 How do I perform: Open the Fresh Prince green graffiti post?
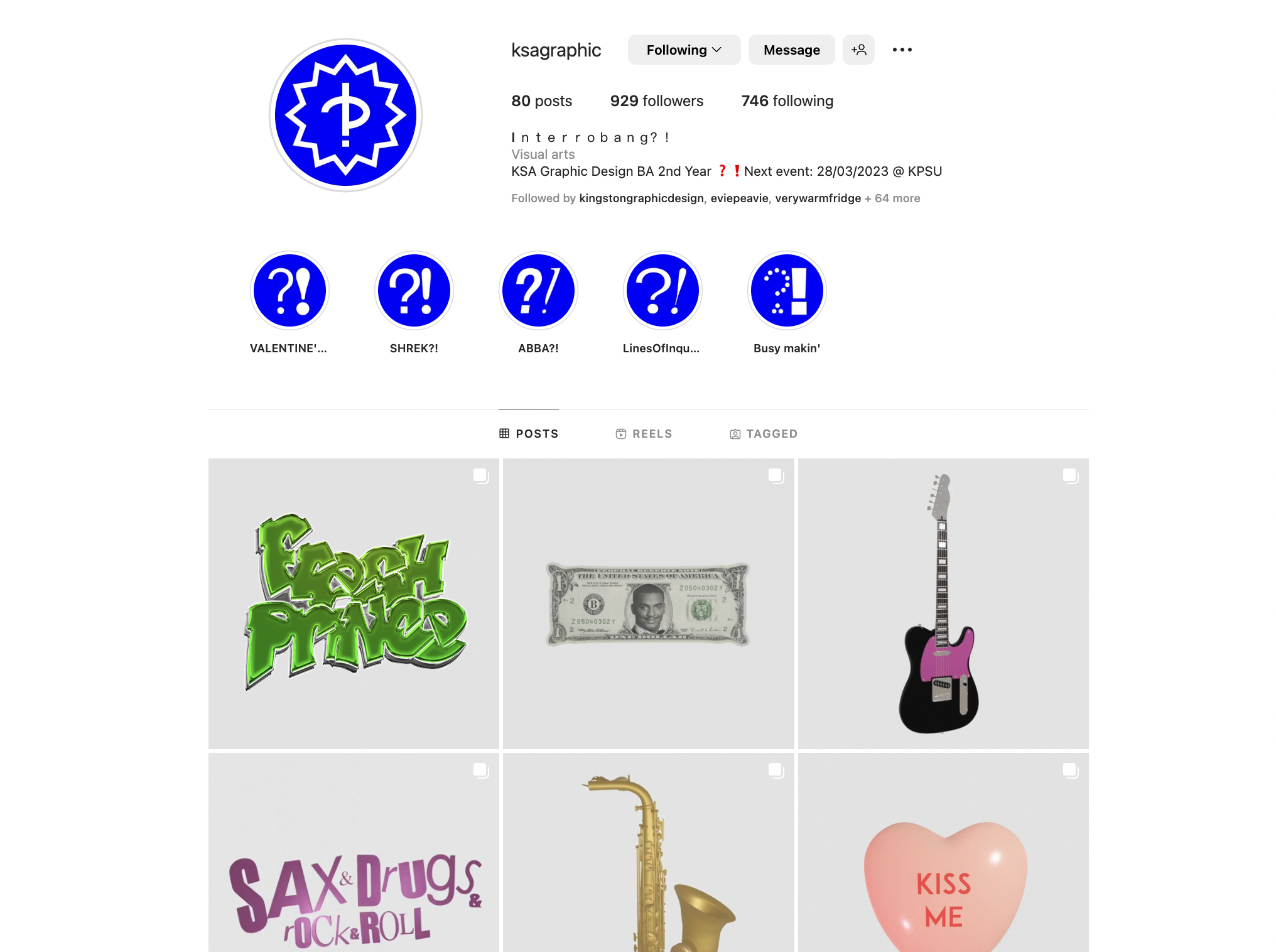(x=354, y=603)
